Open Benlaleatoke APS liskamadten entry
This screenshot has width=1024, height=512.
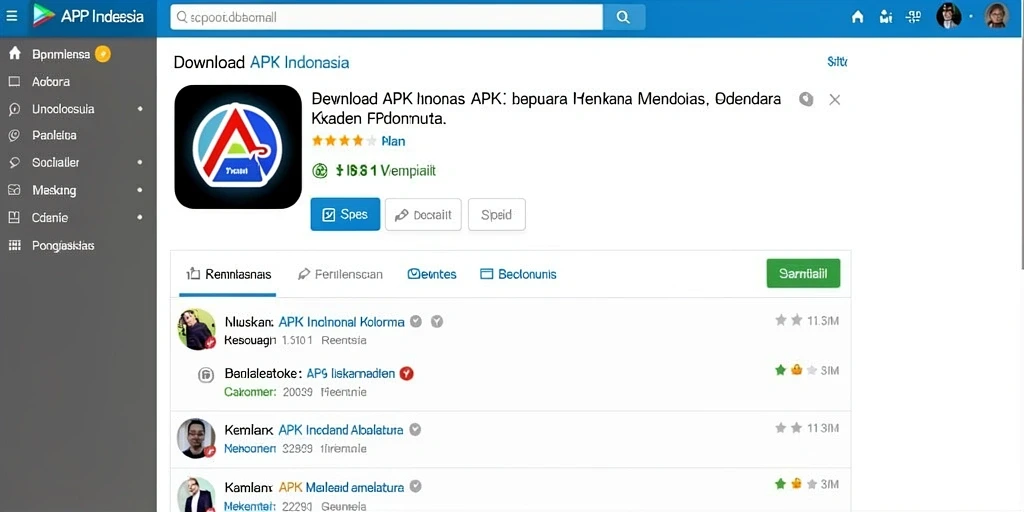(310, 374)
